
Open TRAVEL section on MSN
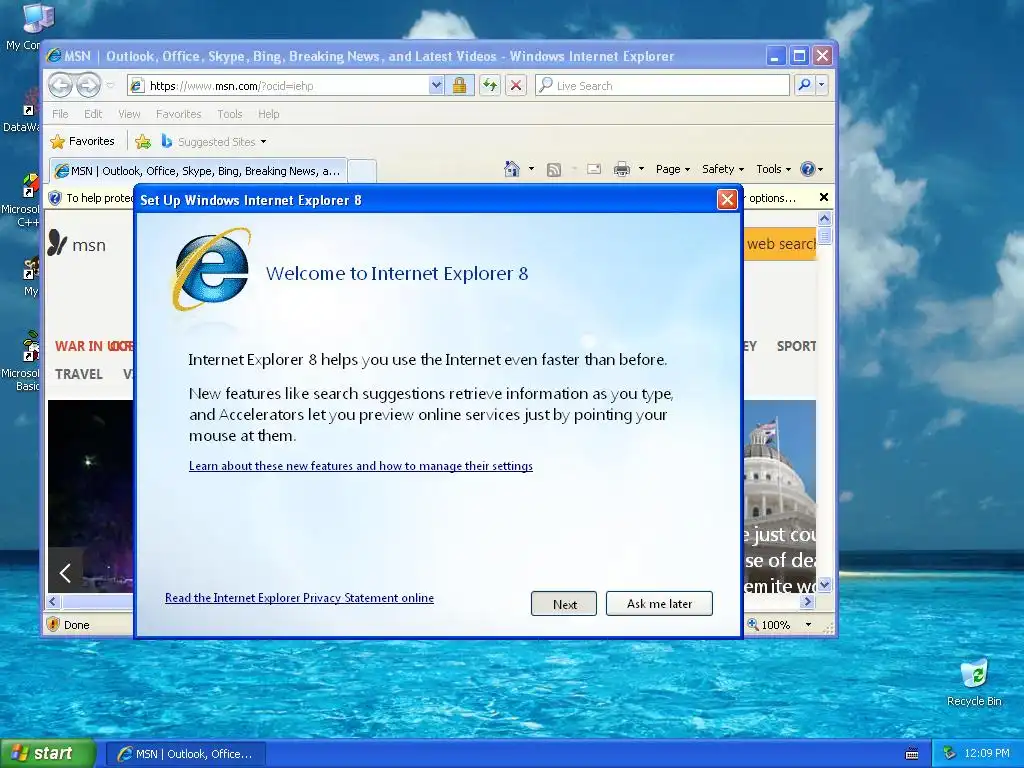pos(78,374)
